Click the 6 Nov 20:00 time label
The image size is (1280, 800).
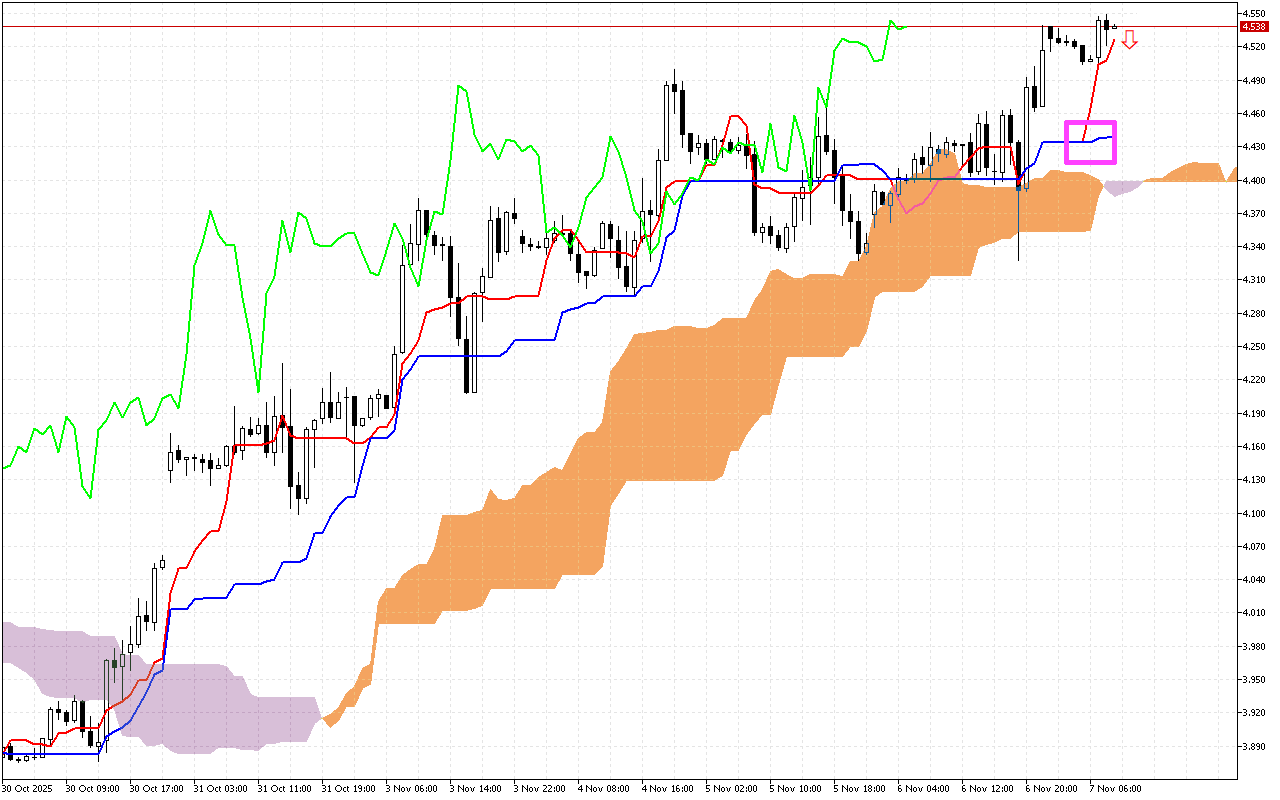1053,789
